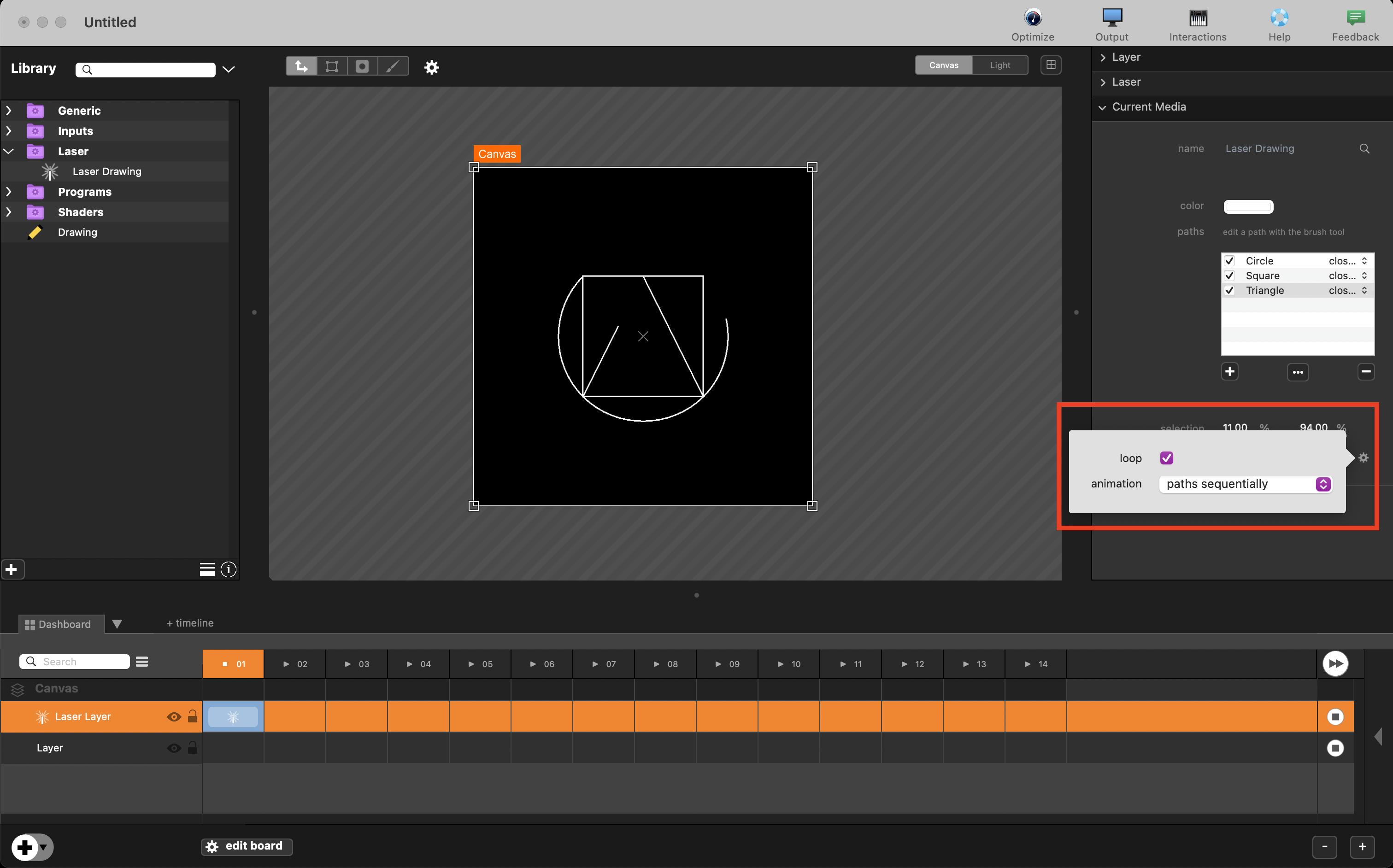This screenshot has width=1393, height=868.
Task: Click the white color swatch
Action: 1248,207
